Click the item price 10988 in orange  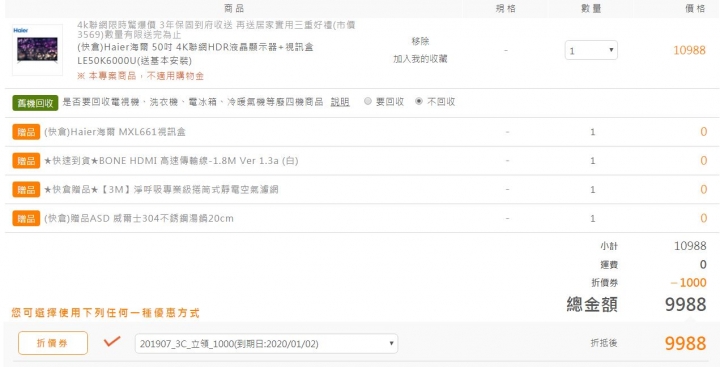689,51
